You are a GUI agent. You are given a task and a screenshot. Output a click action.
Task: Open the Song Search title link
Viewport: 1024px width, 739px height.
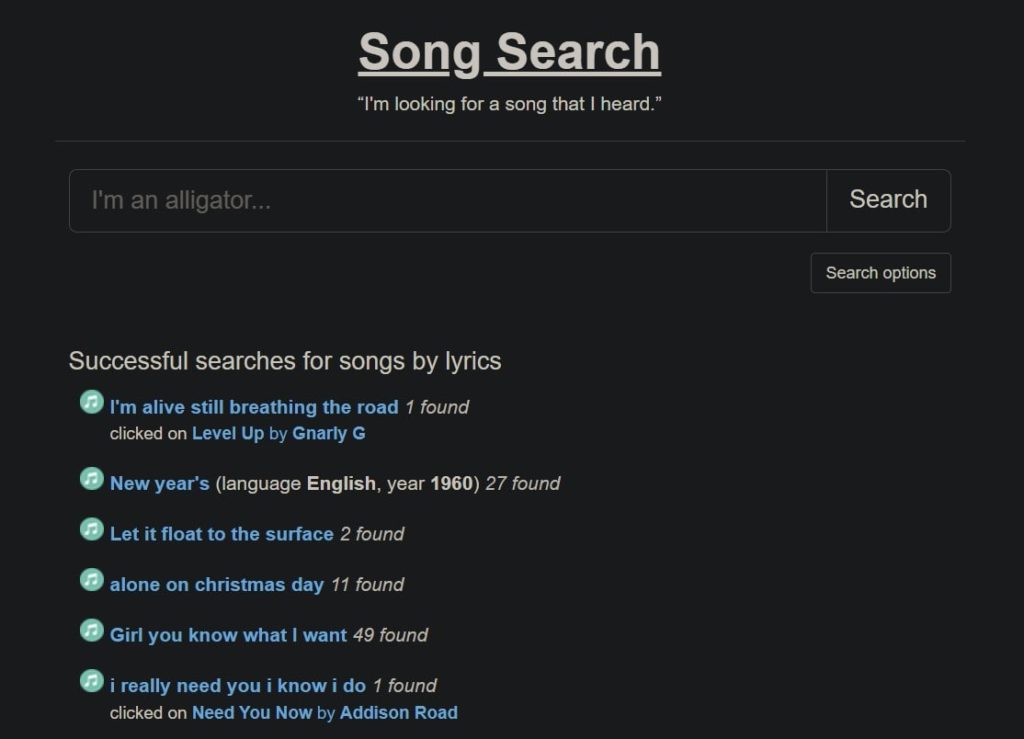[x=509, y=53]
